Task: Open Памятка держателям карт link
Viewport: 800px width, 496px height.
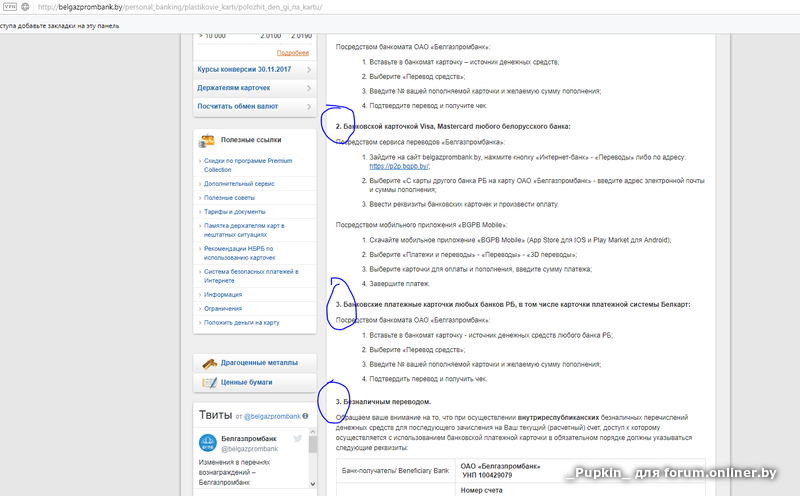Action: click(x=244, y=230)
